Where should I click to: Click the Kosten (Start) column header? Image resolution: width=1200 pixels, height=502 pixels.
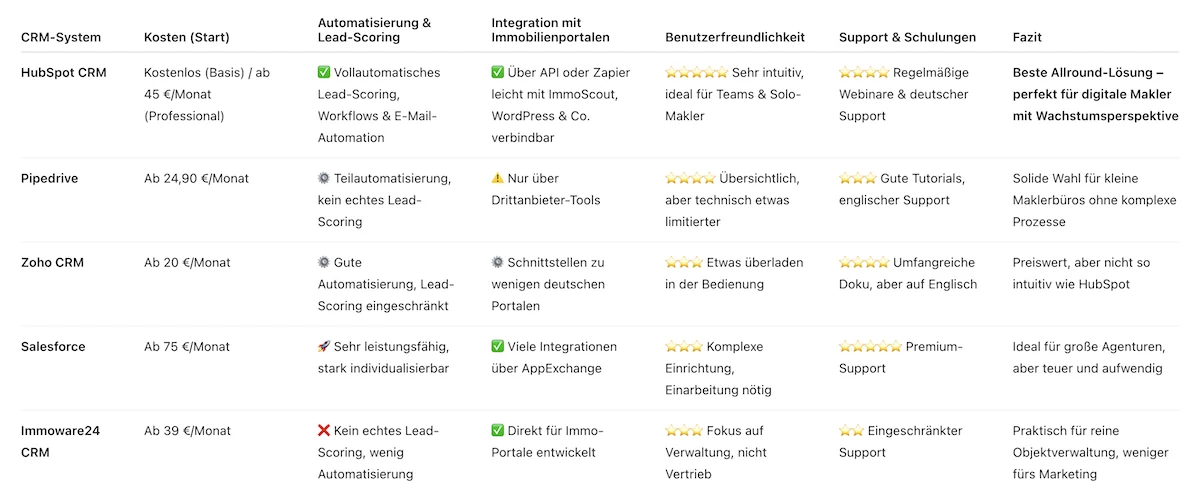tap(187, 38)
